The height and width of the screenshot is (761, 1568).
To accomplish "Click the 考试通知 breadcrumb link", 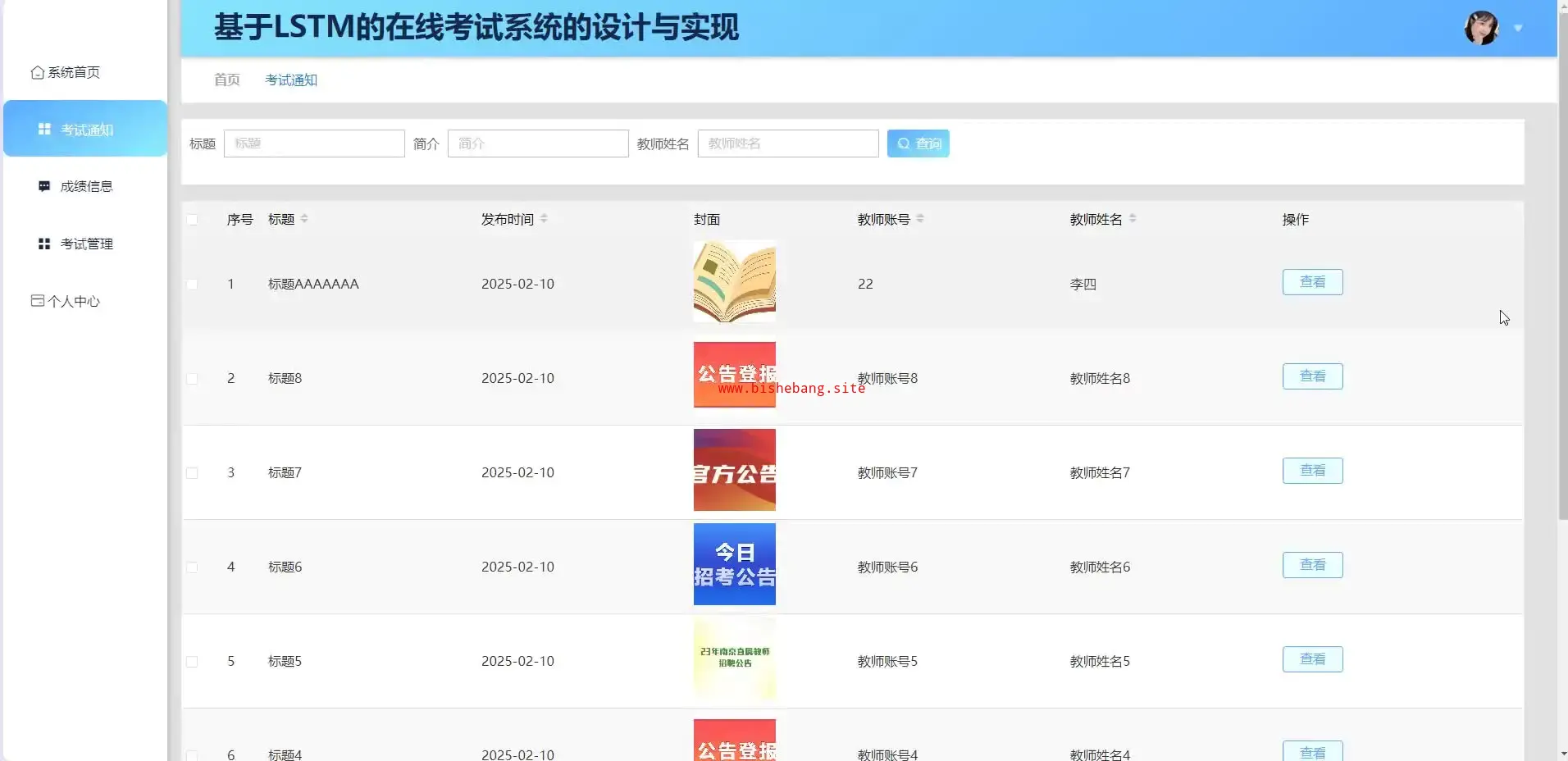I will (x=291, y=80).
